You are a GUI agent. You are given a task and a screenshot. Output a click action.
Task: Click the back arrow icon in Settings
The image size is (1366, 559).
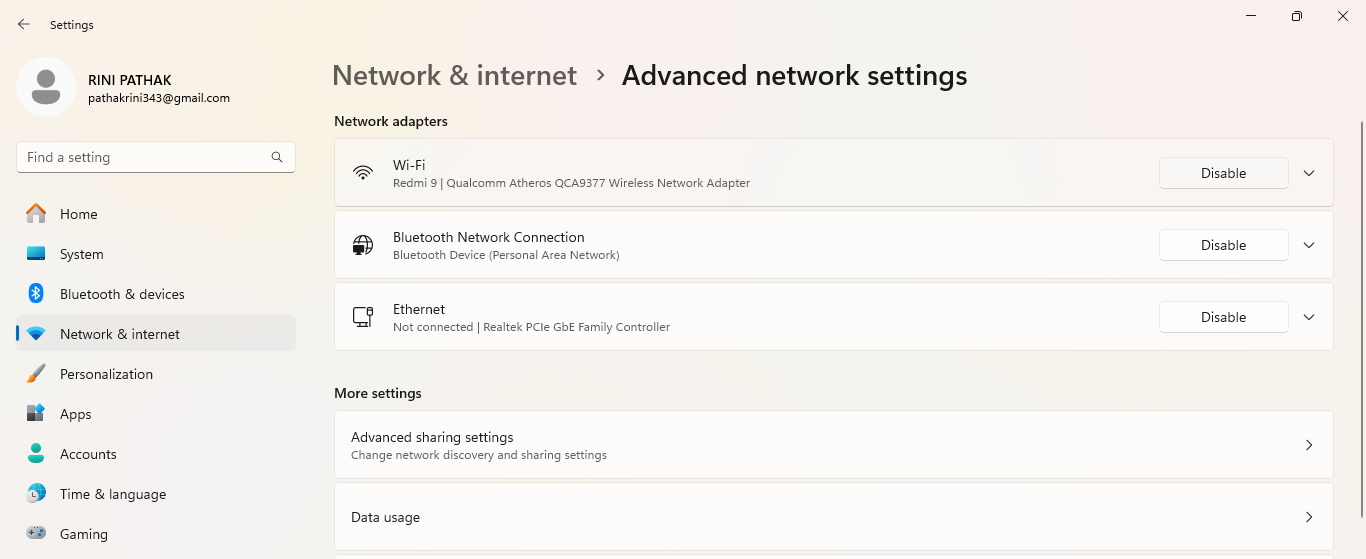24,24
